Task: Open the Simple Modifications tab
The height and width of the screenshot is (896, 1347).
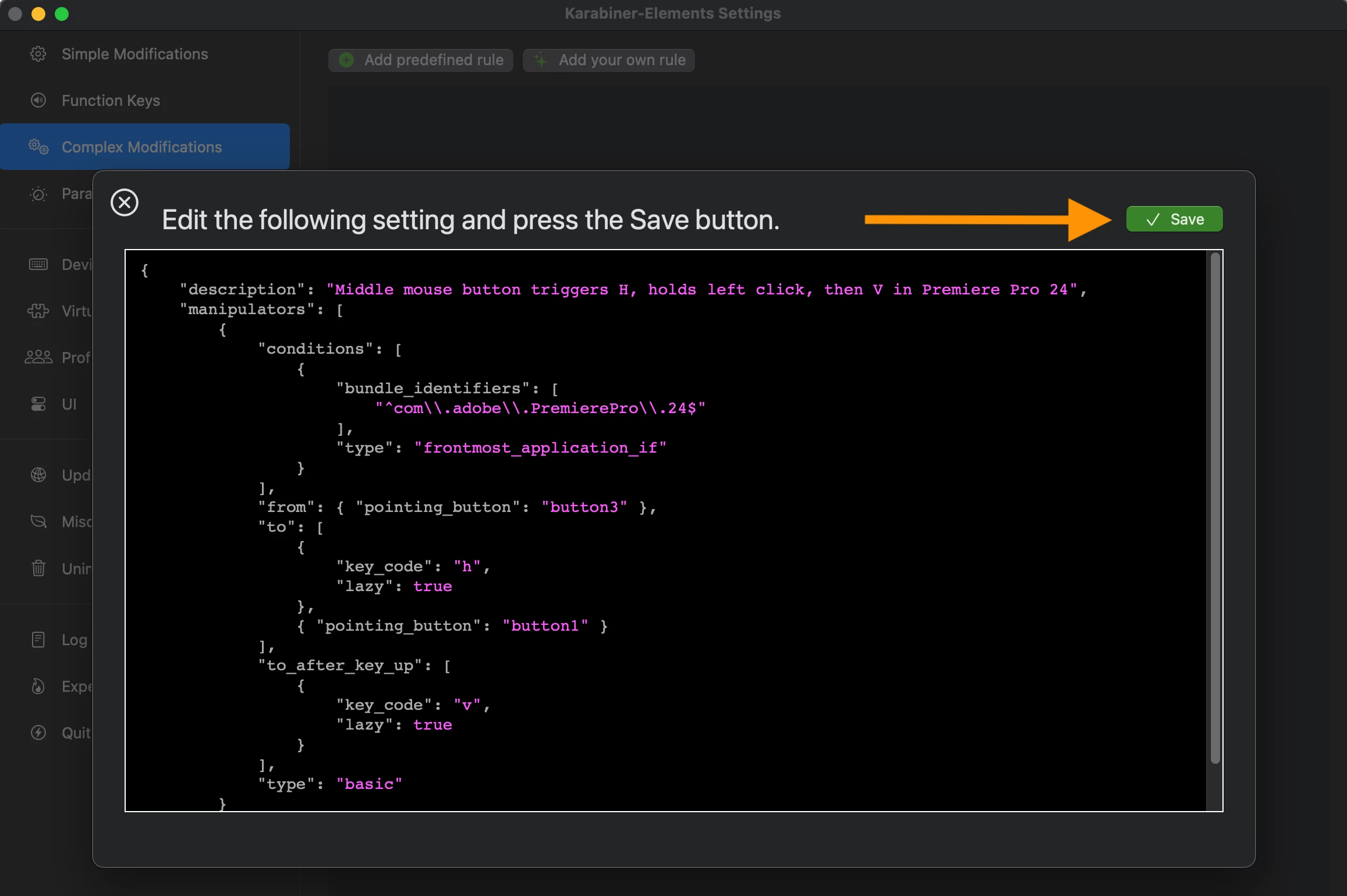Action: point(134,54)
